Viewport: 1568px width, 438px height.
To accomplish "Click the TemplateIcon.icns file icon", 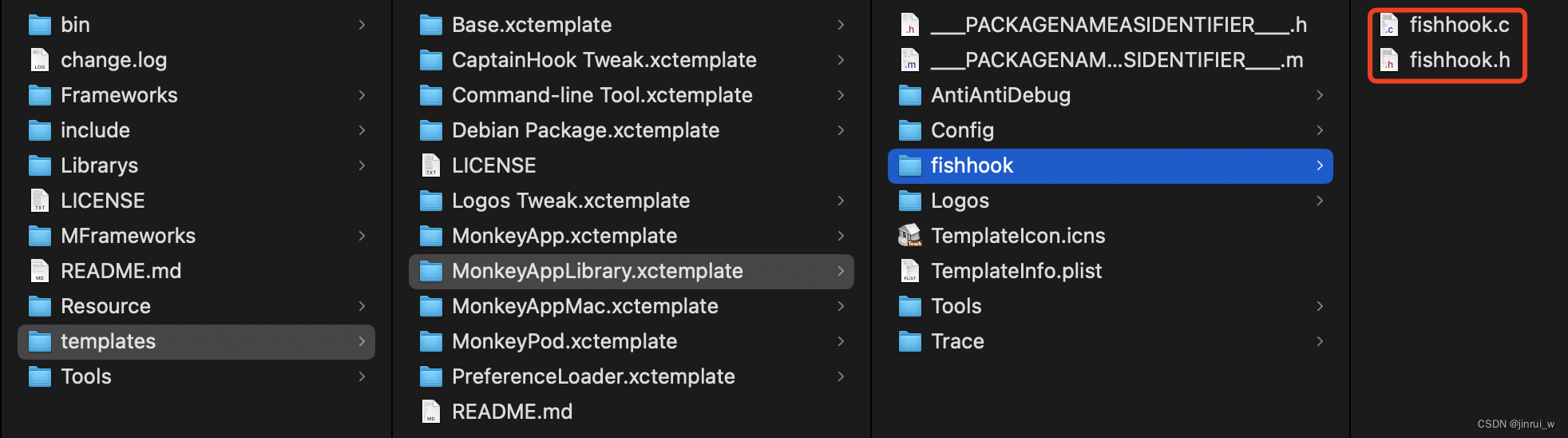I will point(910,236).
